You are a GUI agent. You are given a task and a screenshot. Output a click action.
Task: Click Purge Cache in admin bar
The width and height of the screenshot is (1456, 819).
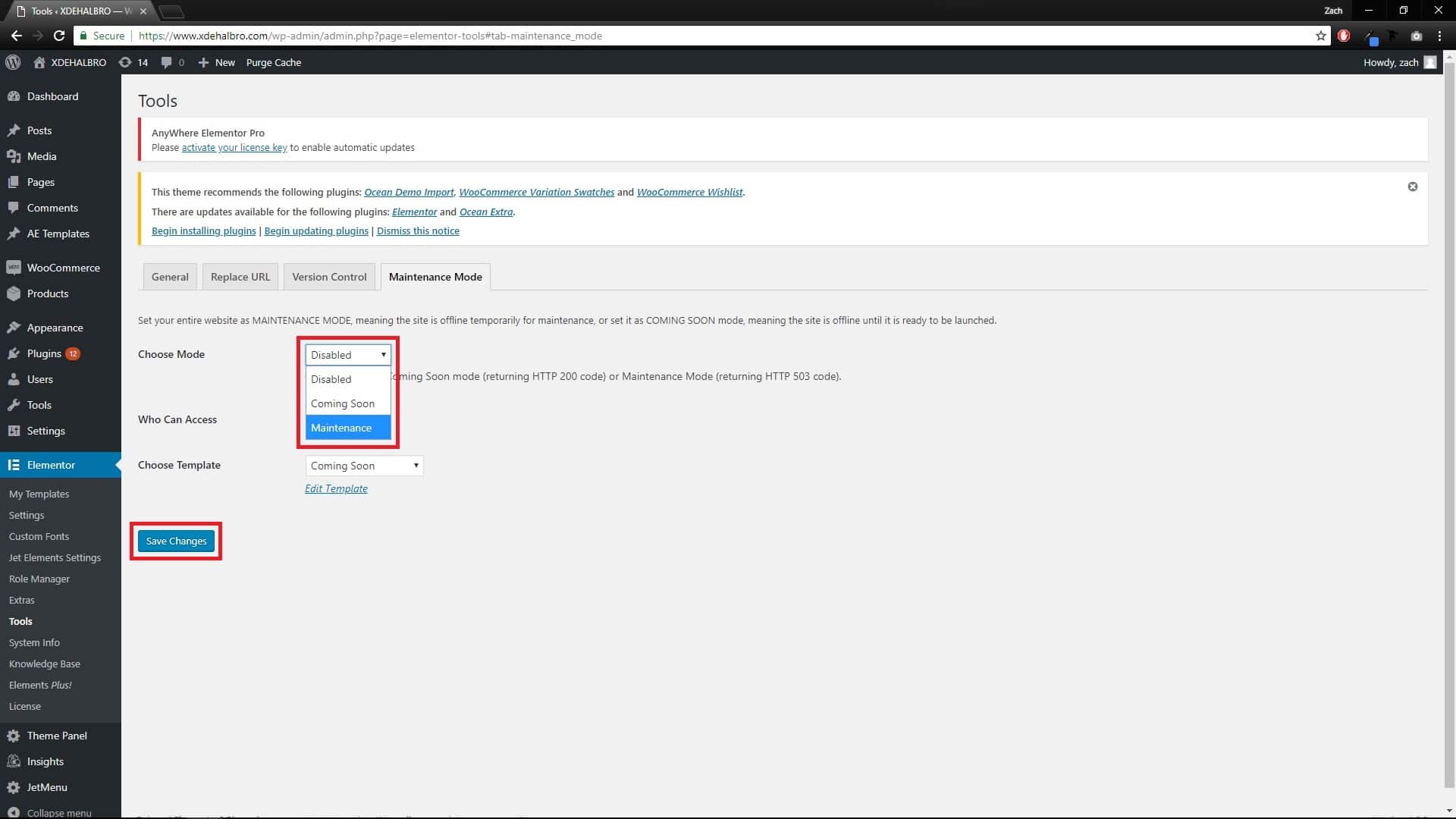coord(274,62)
